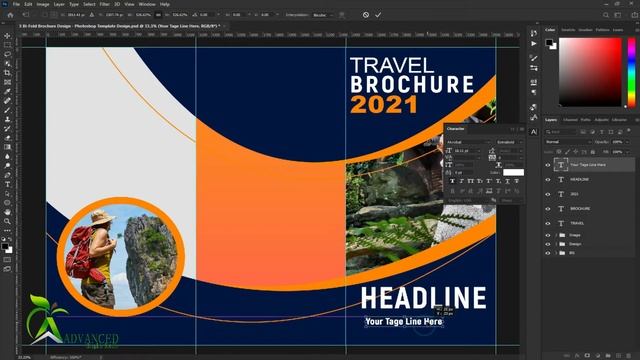Select the Dodge tool
The height and width of the screenshot is (360, 640).
click(x=7, y=166)
